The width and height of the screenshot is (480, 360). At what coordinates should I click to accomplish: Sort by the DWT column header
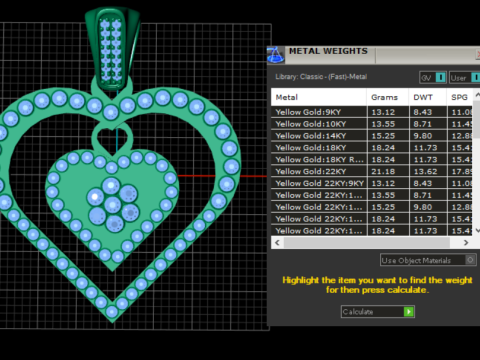(x=428, y=97)
